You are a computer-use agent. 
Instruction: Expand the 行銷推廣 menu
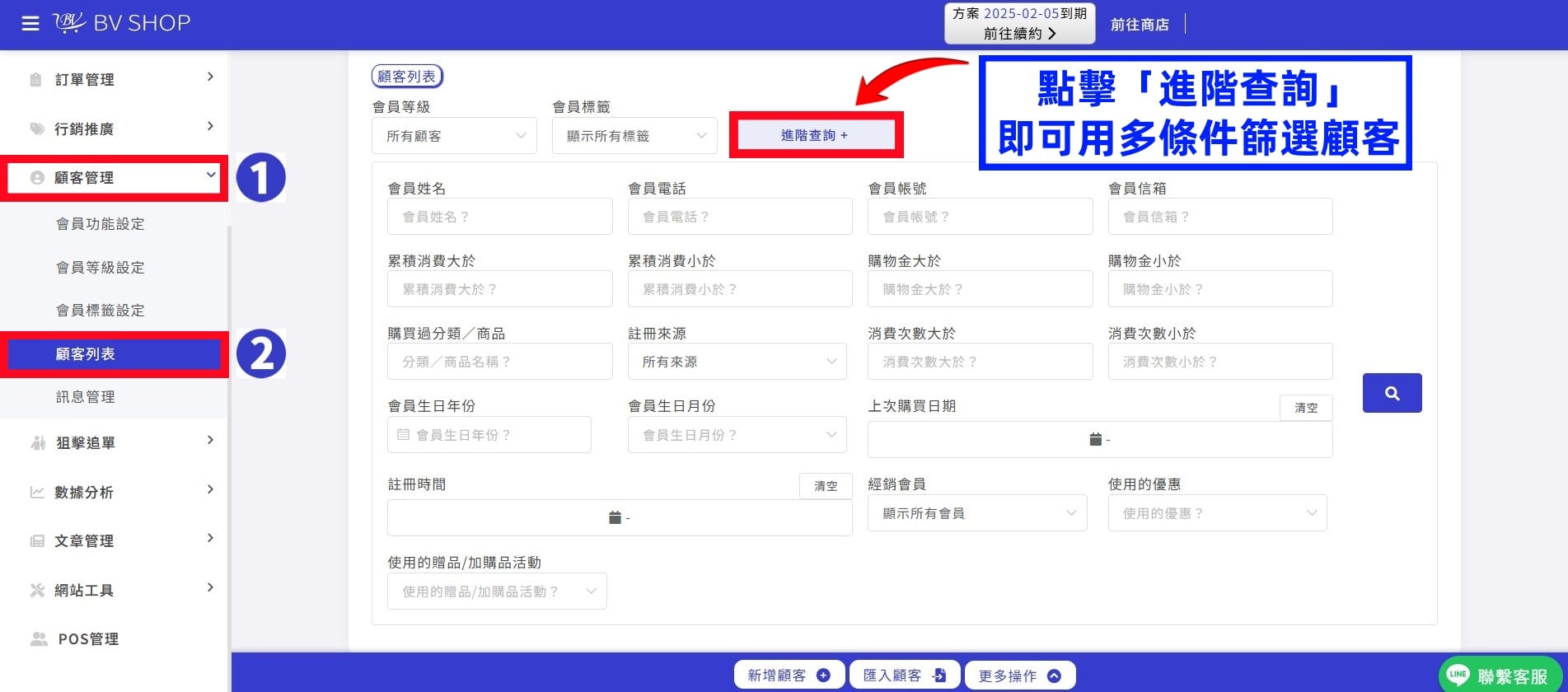point(210,126)
